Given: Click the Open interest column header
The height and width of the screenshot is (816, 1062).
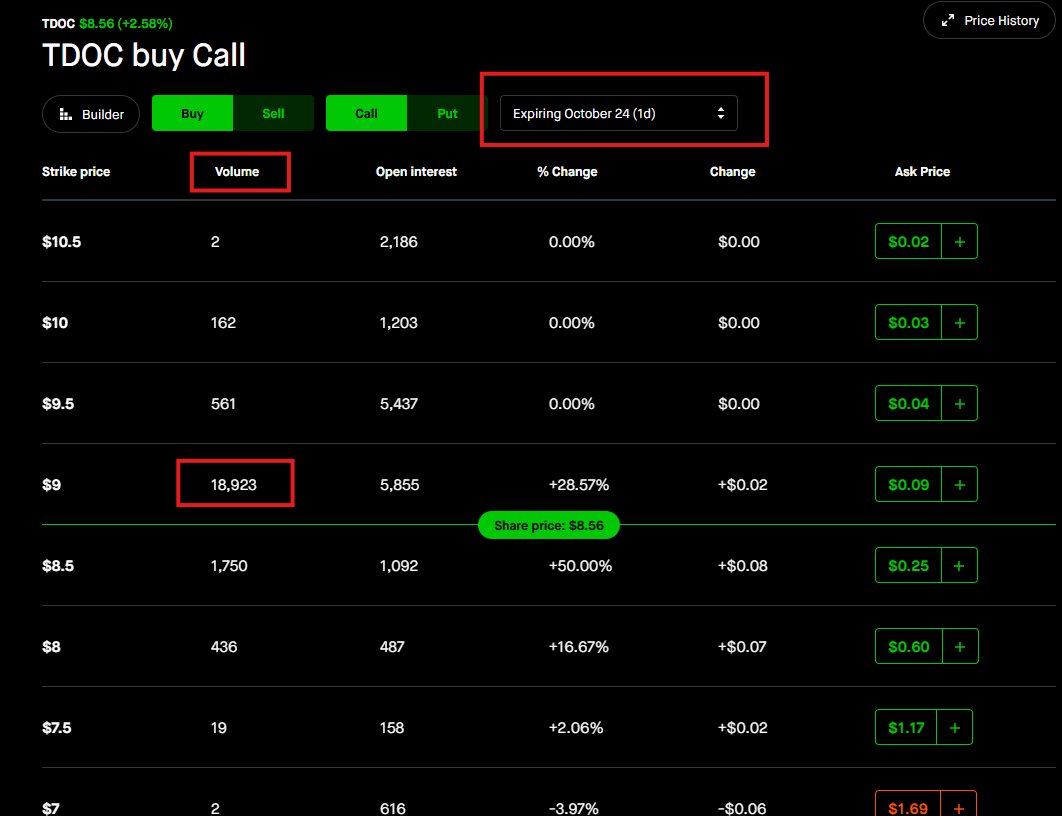Looking at the screenshot, I should [416, 171].
